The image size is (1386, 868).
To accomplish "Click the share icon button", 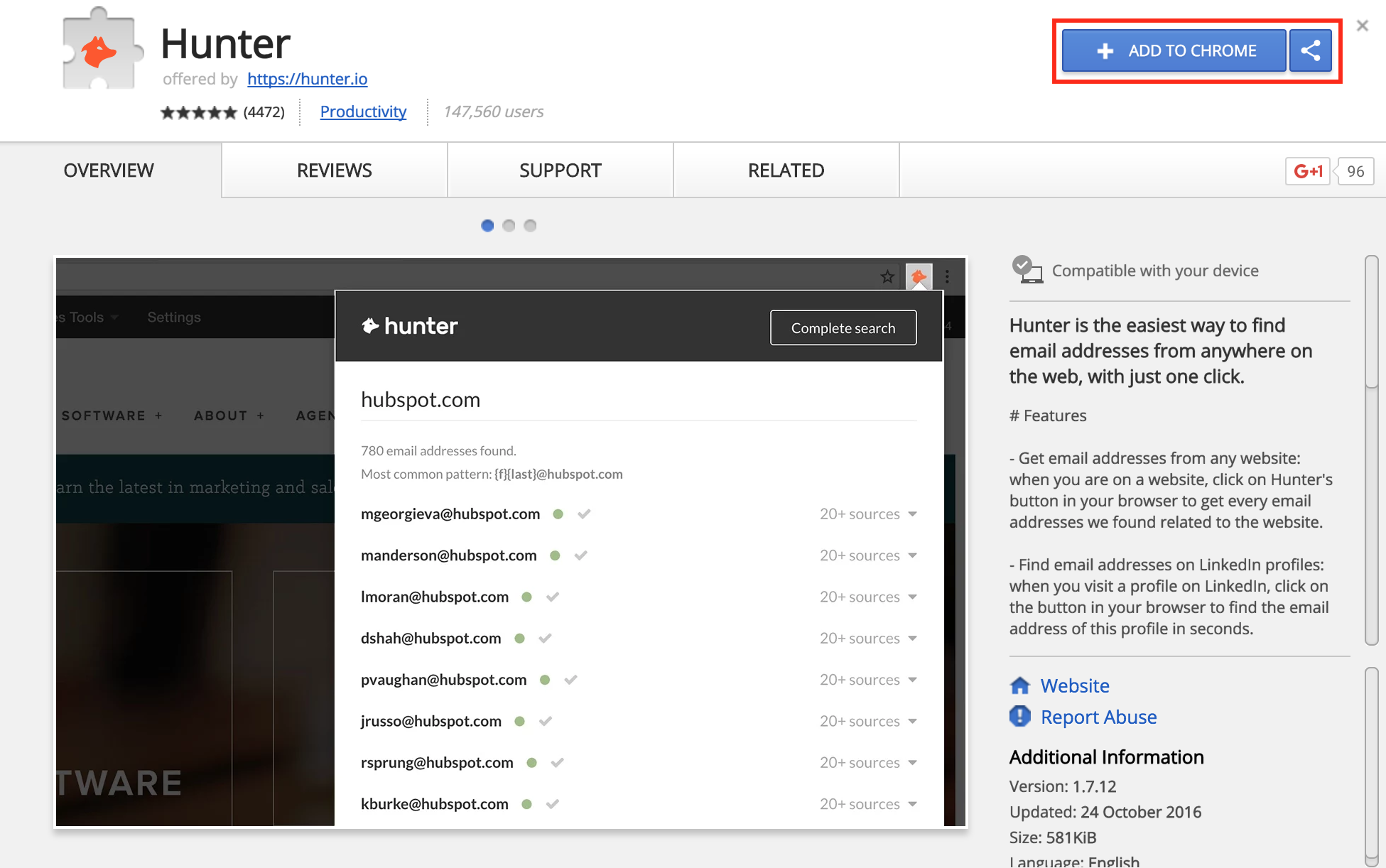I will click(1311, 50).
